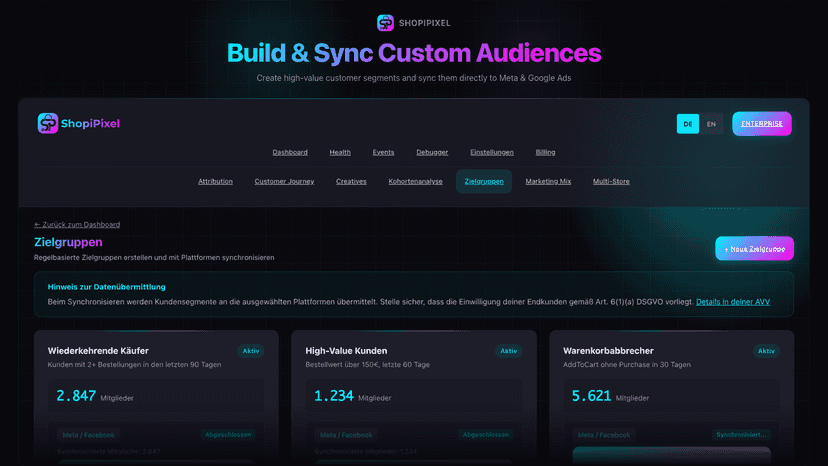
Task: Click Aktiv badge on High-Value Kunden card
Action: [509, 351]
